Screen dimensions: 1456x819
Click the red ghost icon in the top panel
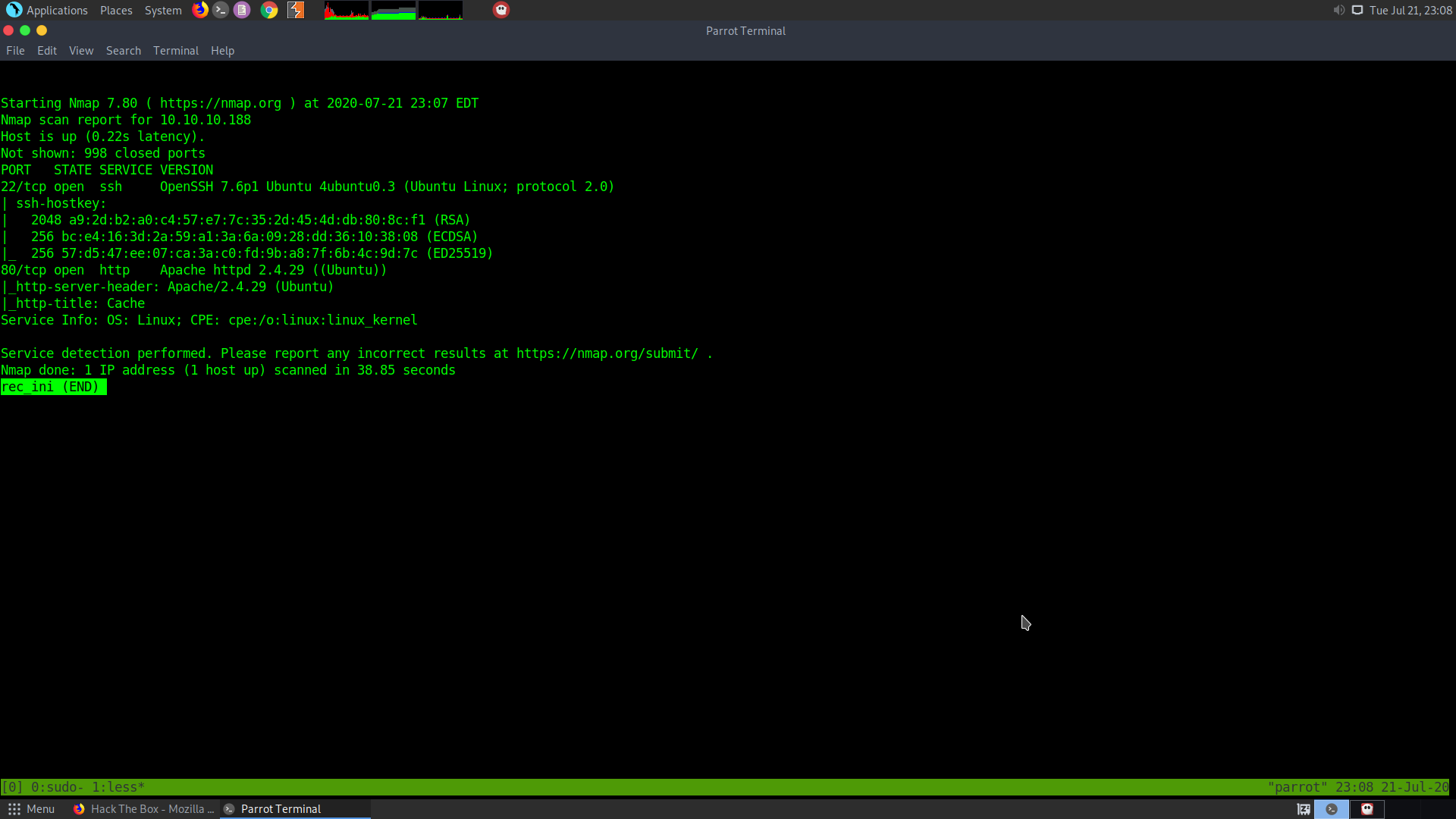pos(501,10)
